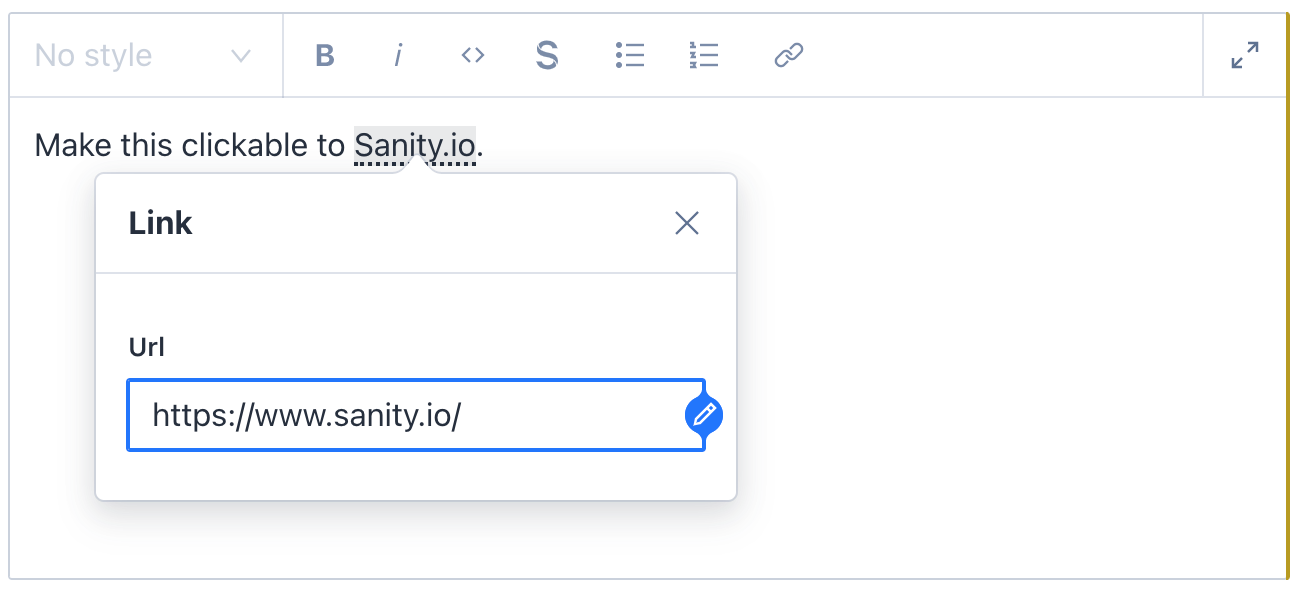Viewport: 1302px width, 596px height.
Task: Select the inline code formatting icon
Action: [x=471, y=55]
